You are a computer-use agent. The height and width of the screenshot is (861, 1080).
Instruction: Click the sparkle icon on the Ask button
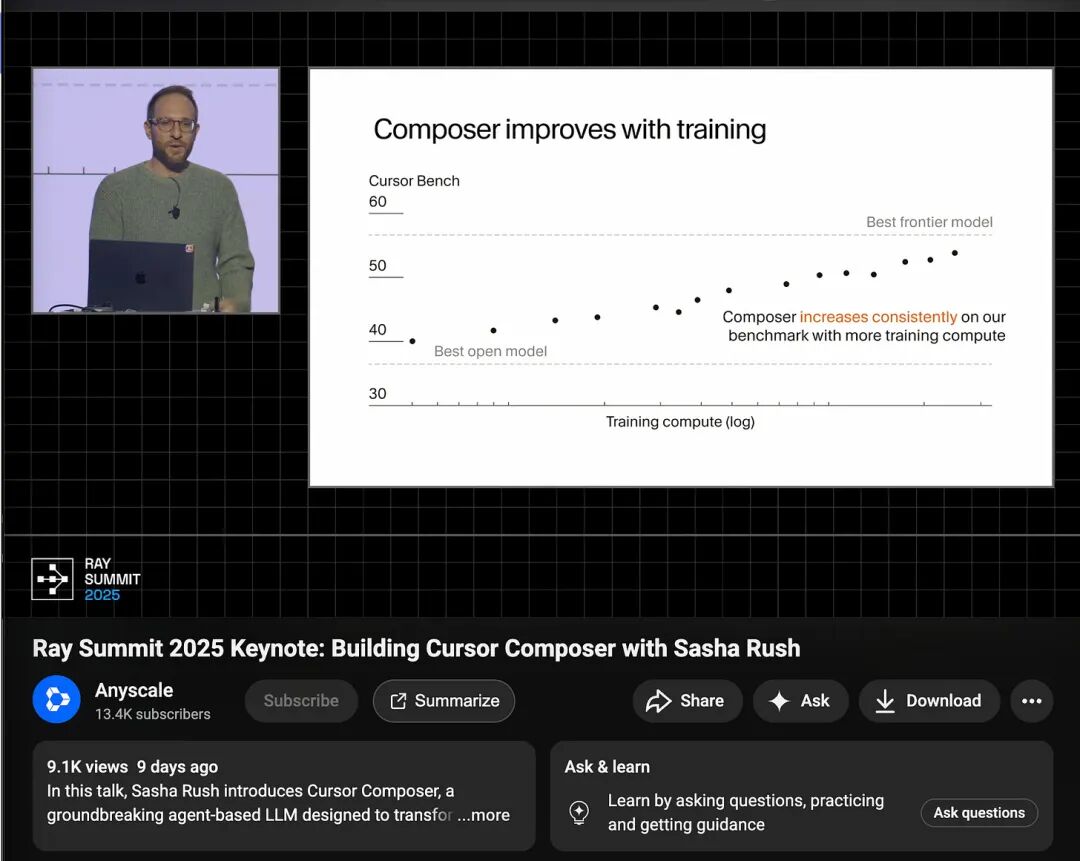[x=779, y=700]
